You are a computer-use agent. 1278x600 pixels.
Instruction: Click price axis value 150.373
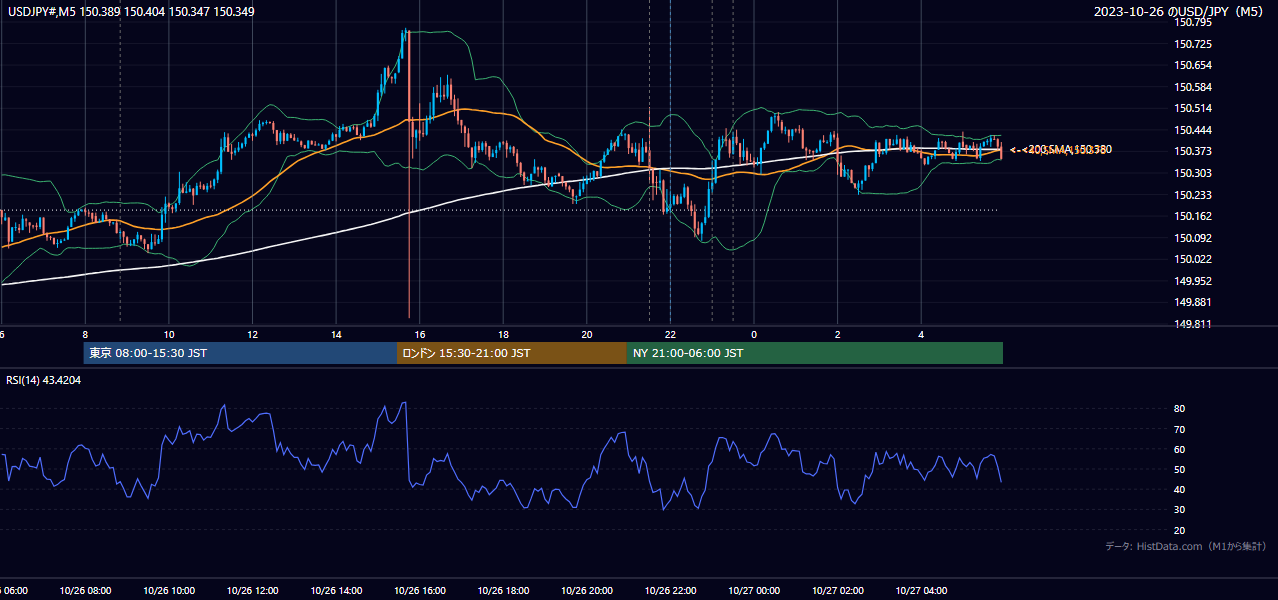(x=1193, y=151)
